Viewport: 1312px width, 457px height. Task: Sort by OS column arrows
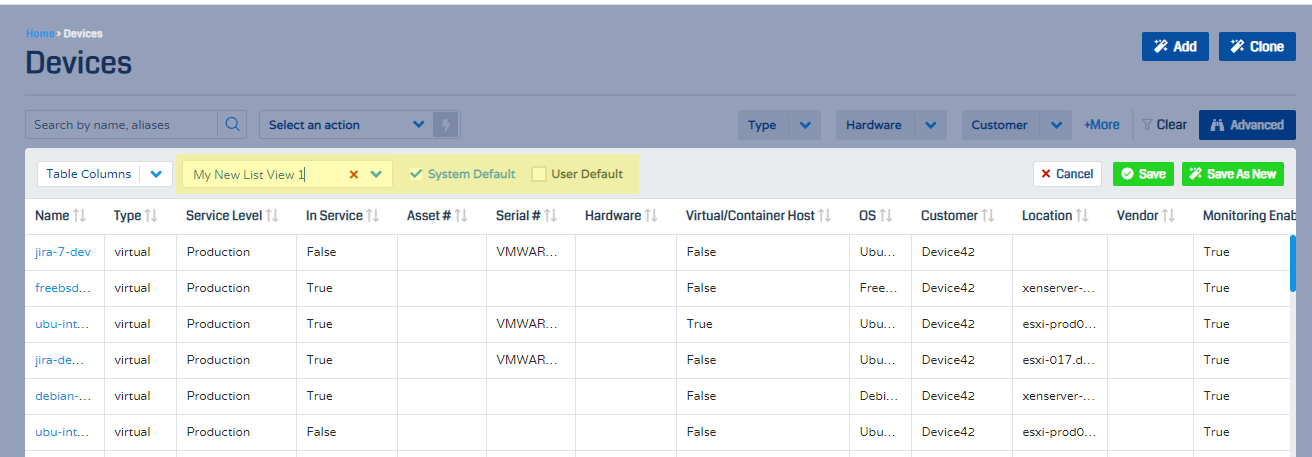click(886, 216)
